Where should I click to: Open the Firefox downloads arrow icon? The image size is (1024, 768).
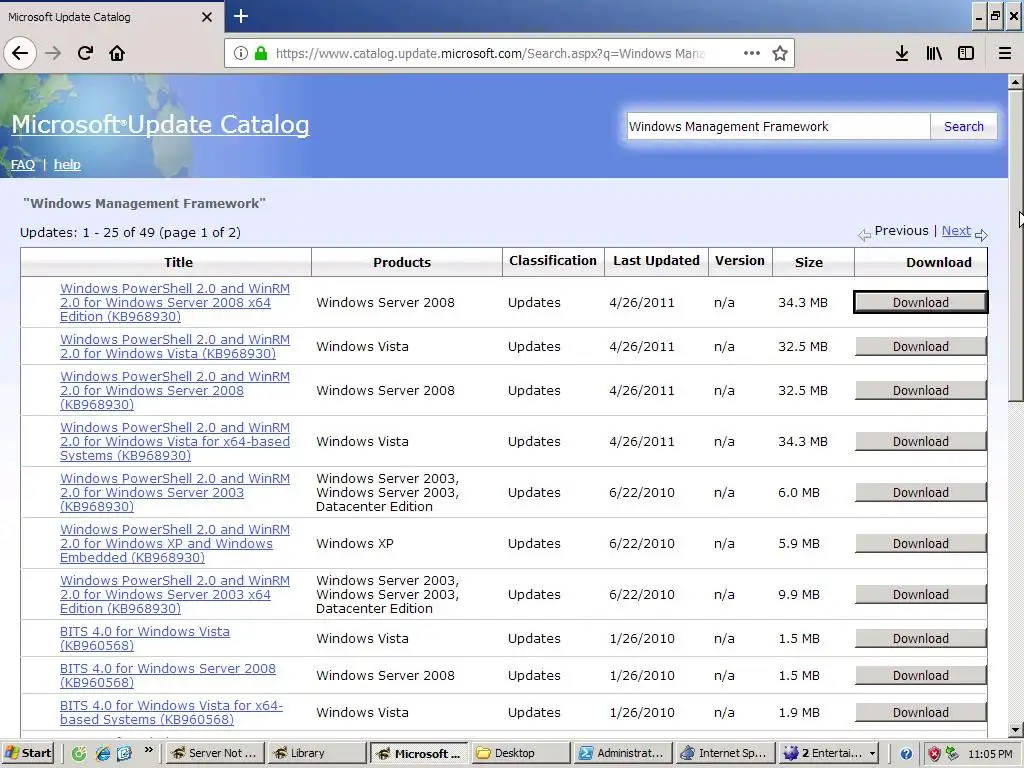902,53
